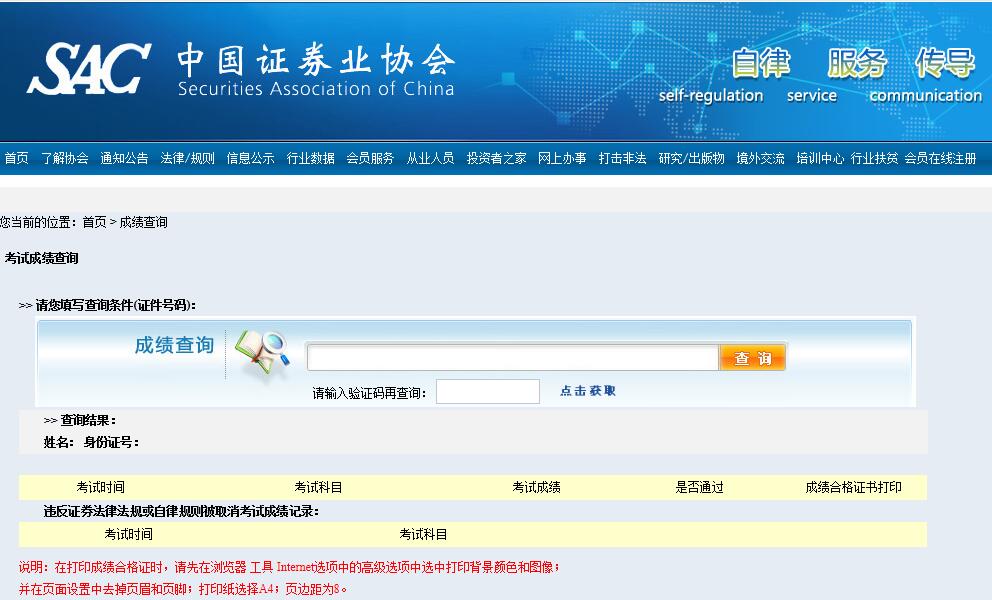Viewport: 992px width, 600px height.
Task: Click 考试科目 header in results table
Action: pos(318,487)
